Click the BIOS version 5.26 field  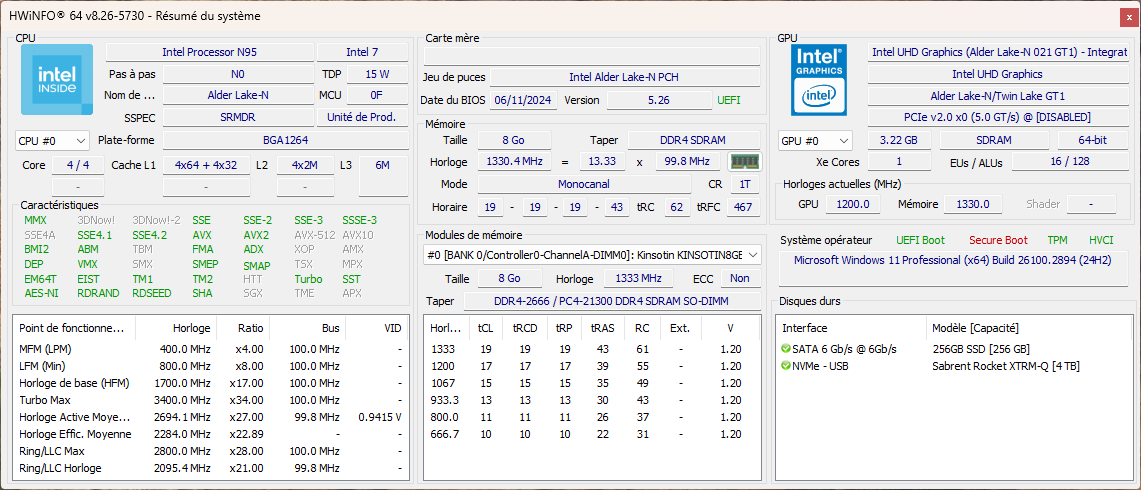[659, 100]
